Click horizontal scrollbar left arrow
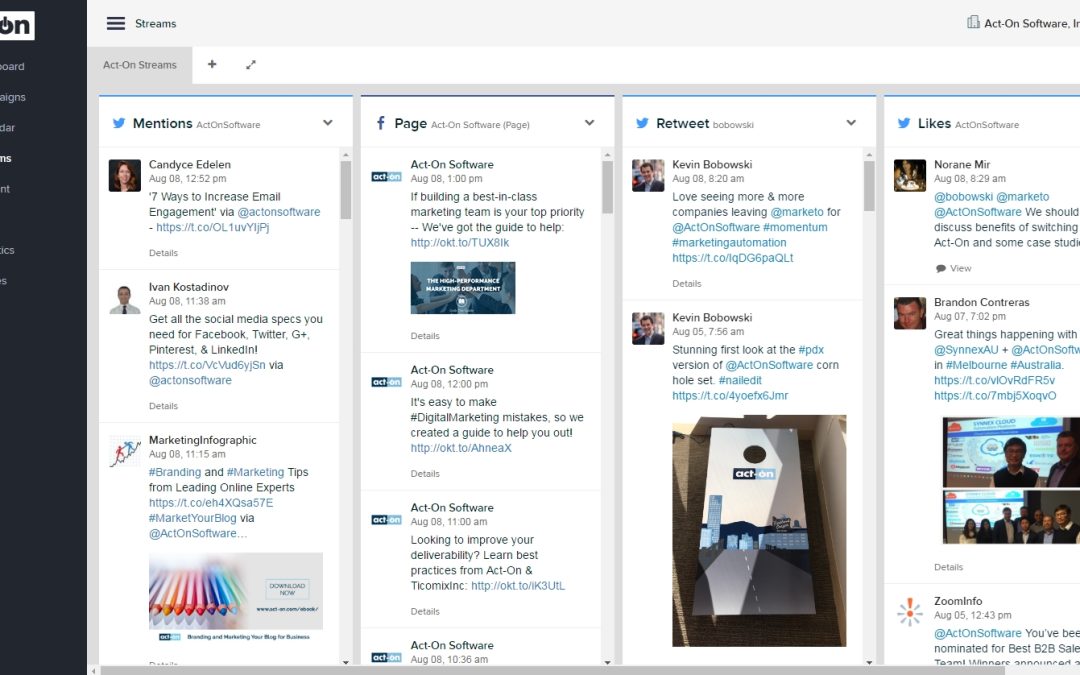The height and width of the screenshot is (675, 1080). (x=94, y=670)
